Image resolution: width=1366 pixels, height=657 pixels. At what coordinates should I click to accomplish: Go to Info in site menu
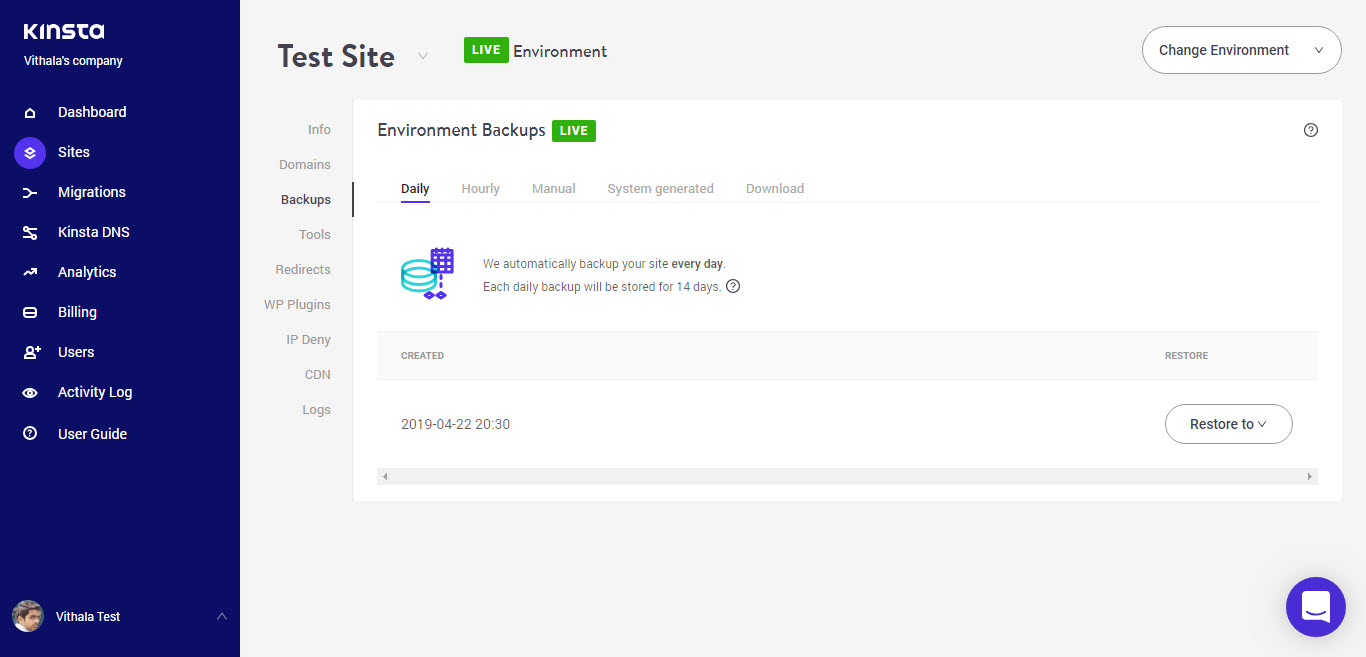pos(319,130)
